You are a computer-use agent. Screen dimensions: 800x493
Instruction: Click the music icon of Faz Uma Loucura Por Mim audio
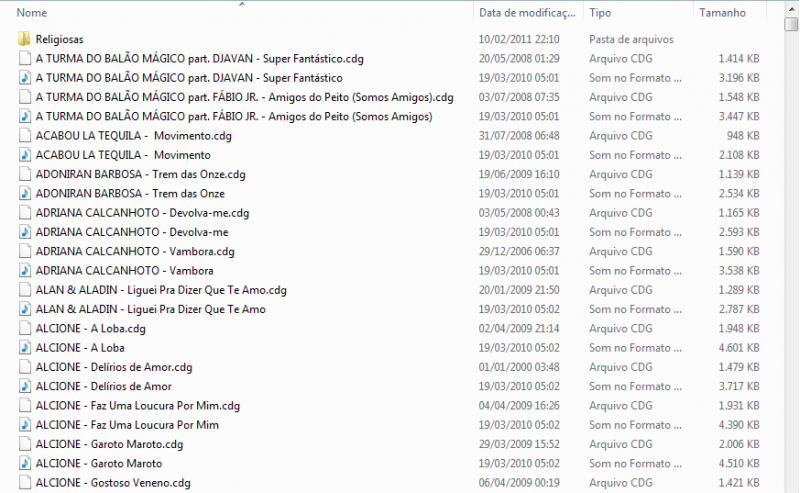(x=24, y=425)
